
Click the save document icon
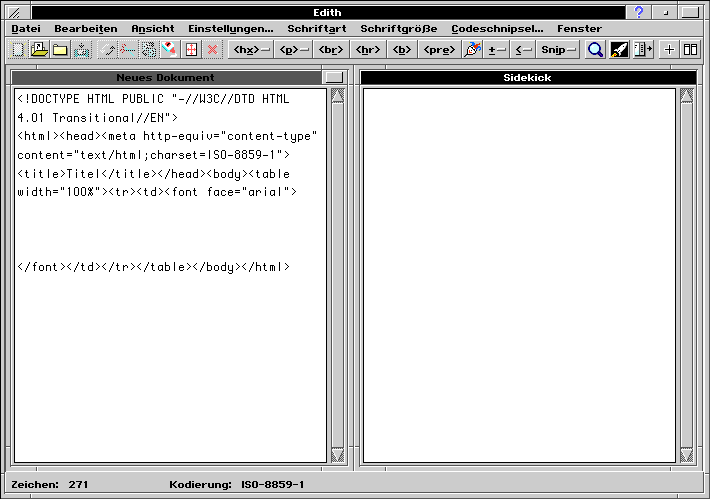point(80,49)
